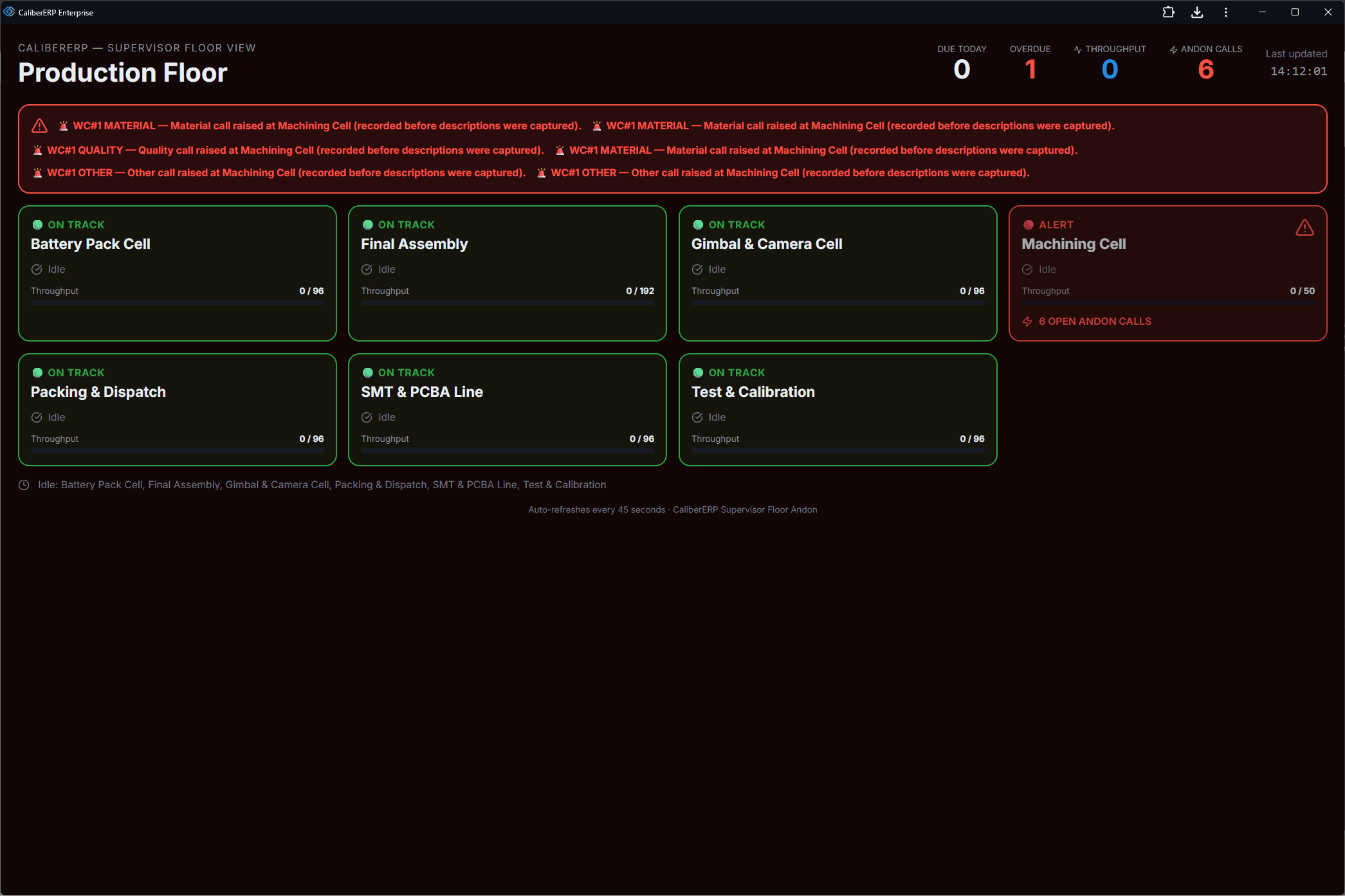The width and height of the screenshot is (1345, 896).
Task: Click the extensions puzzle icon in title bar
Action: (x=1168, y=12)
